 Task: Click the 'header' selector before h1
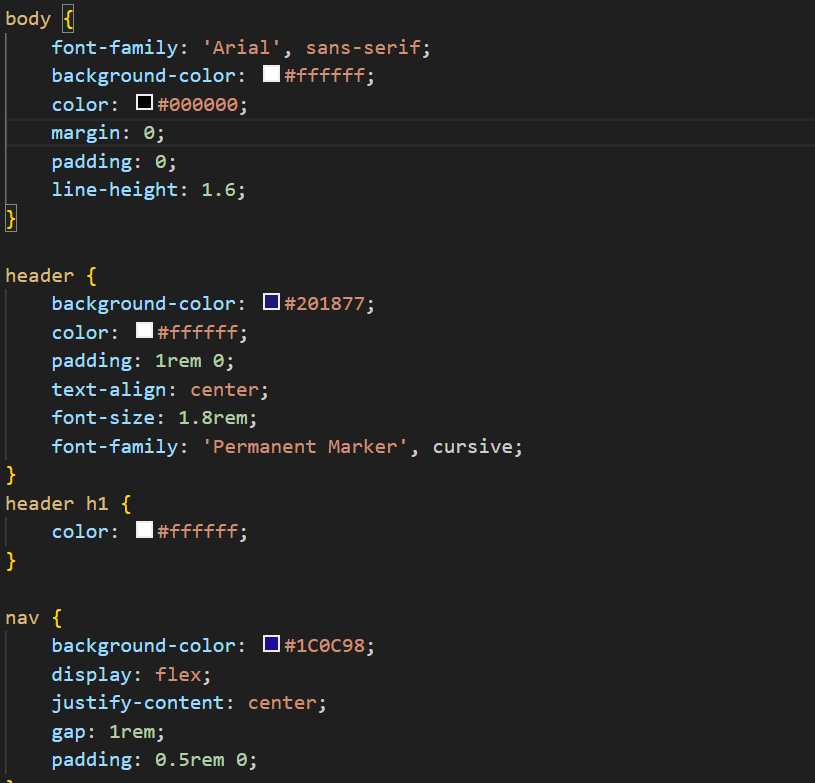(x=40, y=504)
